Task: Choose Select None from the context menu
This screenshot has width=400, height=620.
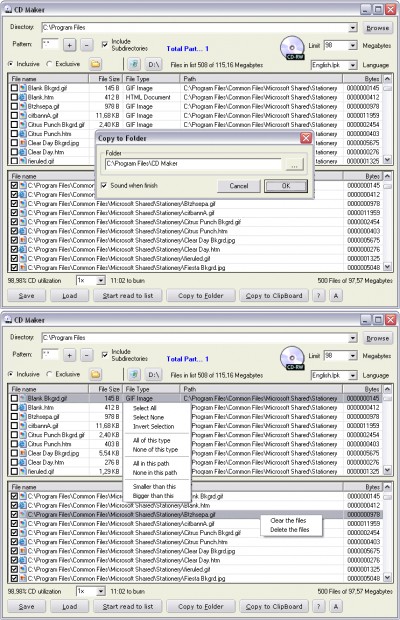Action: click(157, 417)
